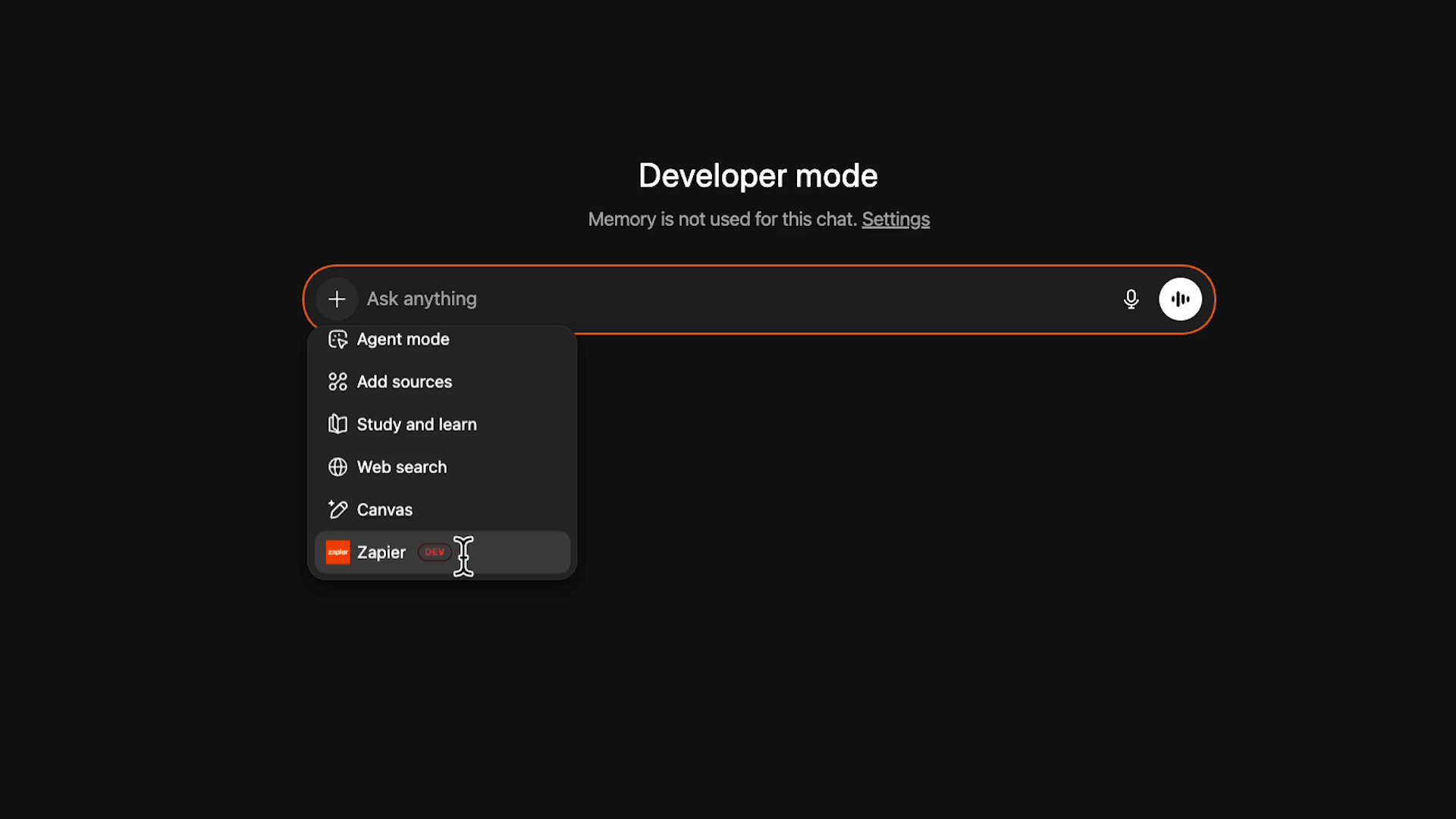Open Canvas from the tools menu

pos(384,510)
